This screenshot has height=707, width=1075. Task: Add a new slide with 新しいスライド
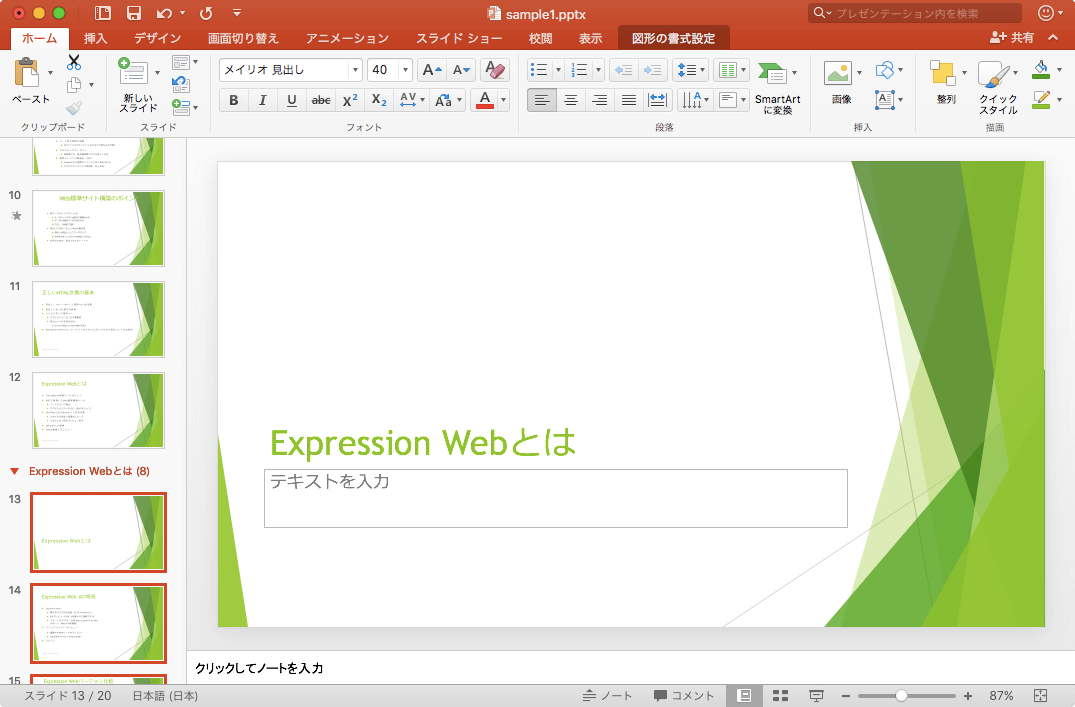click(x=133, y=73)
